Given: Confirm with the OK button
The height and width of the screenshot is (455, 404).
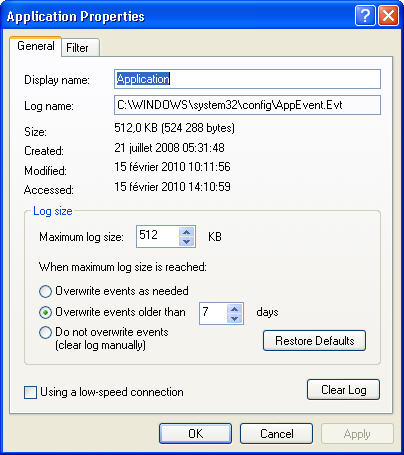Looking at the screenshot, I should 195,433.
